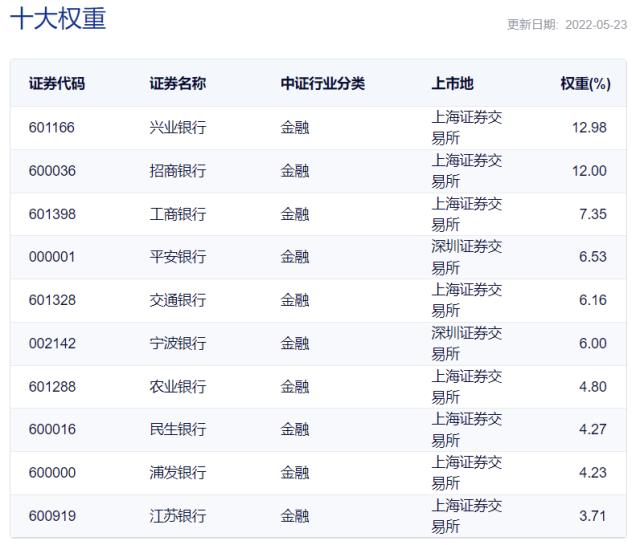Click 金融 in the 宁波银行 row
The height and width of the screenshot is (545, 640).
click(x=295, y=343)
